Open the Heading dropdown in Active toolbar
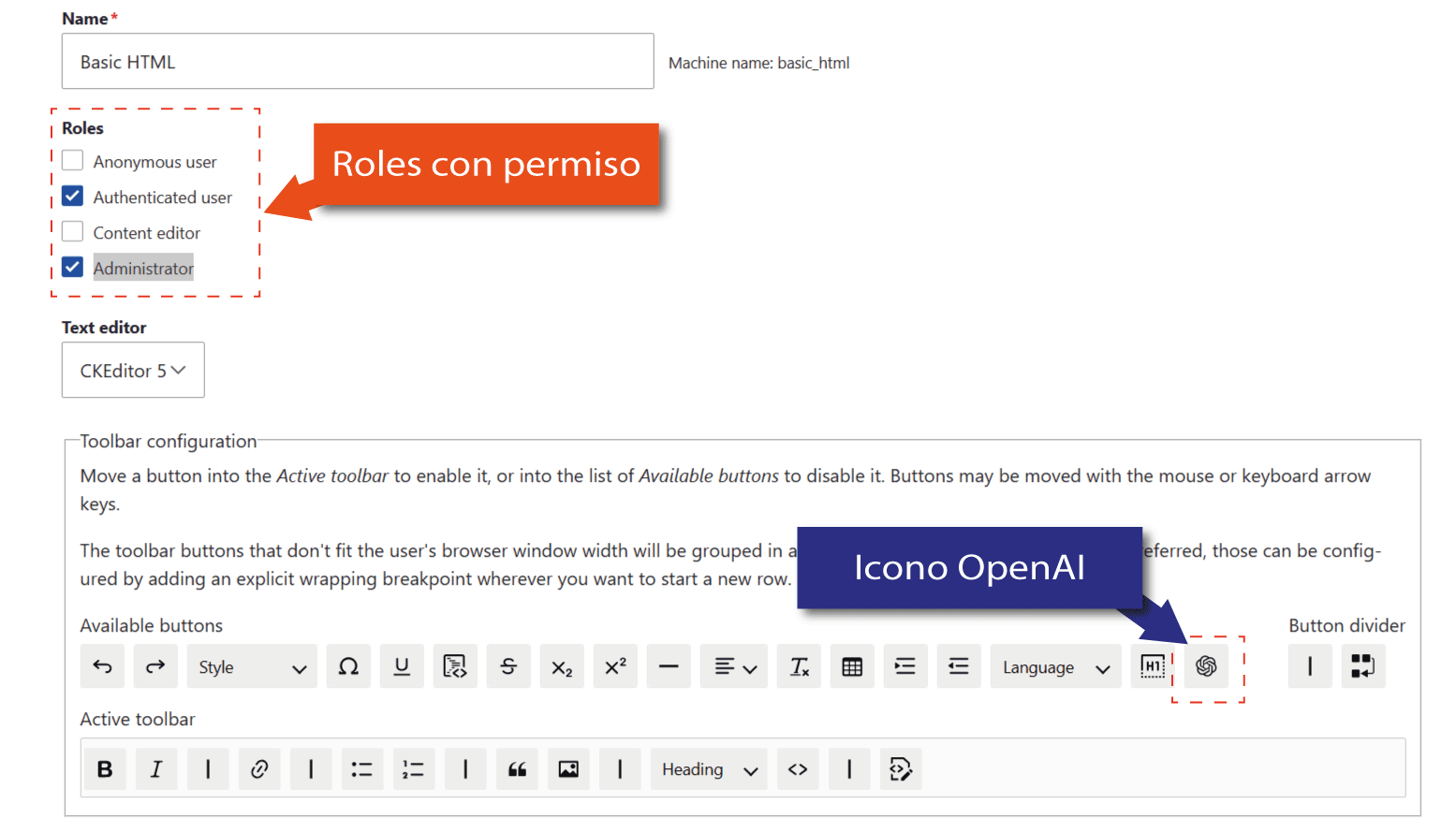The width and height of the screenshot is (1456, 832). [x=709, y=769]
